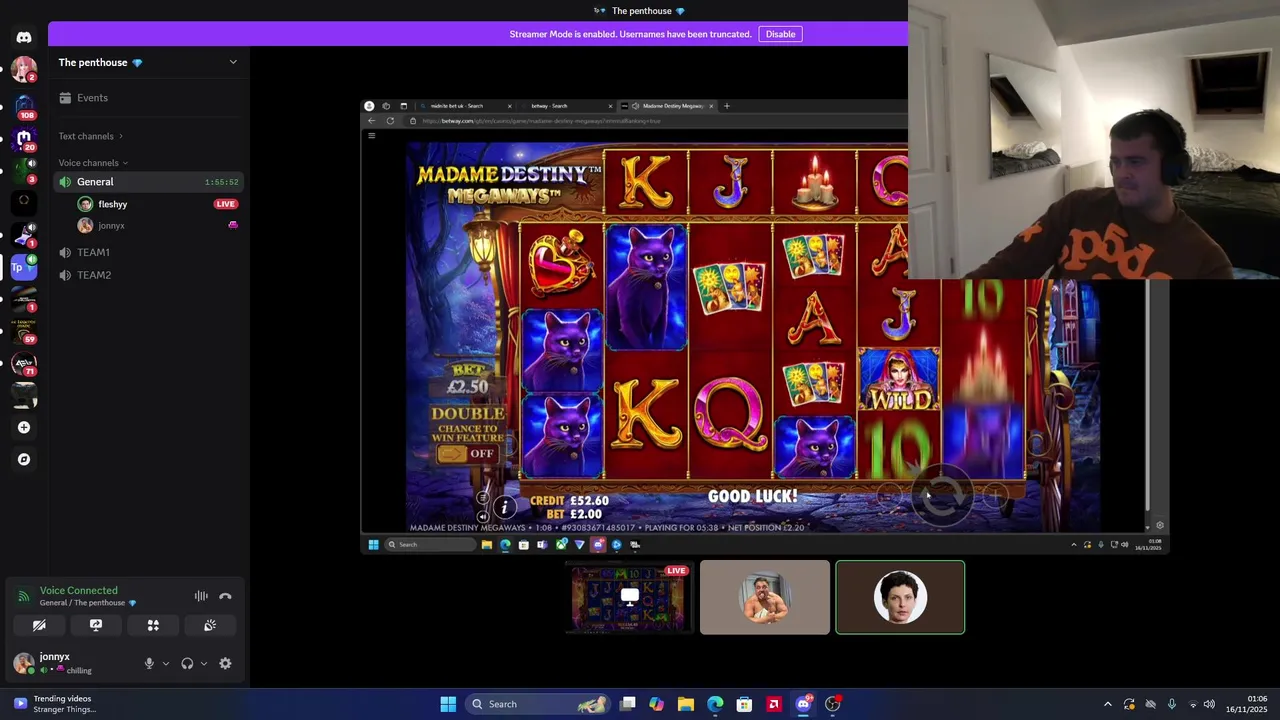This screenshot has width=1280, height=720.
Task: Click the slot game info button
Action: pos(504,507)
